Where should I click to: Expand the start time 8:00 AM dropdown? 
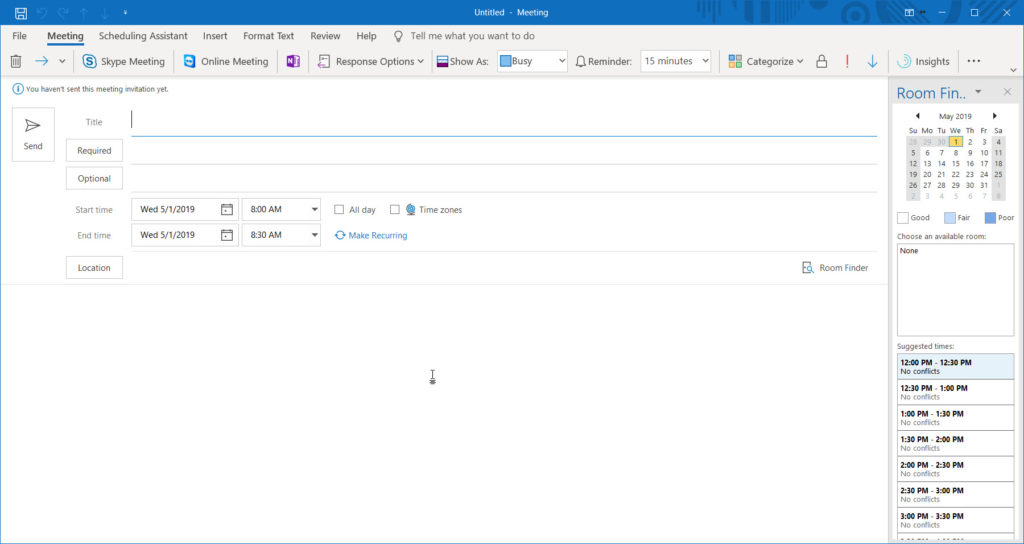click(x=314, y=210)
